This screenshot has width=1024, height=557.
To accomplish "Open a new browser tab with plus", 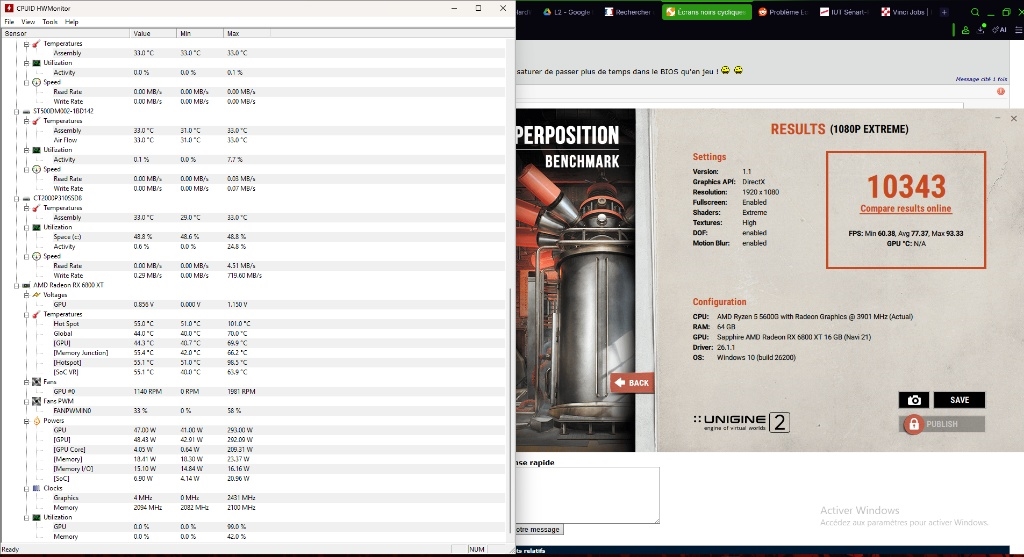I will pyautogui.click(x=944, y=12).
